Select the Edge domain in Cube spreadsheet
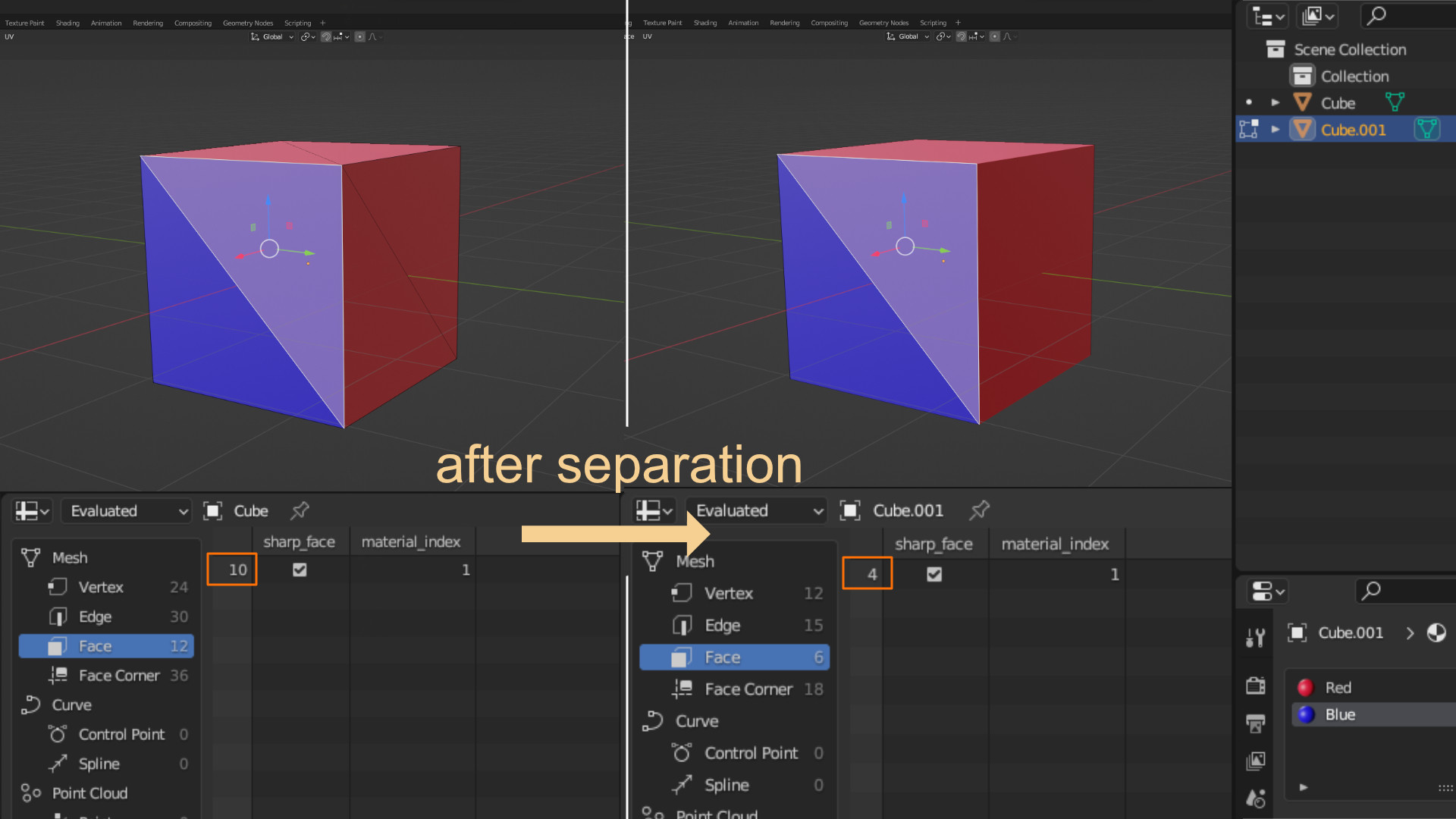 96,617
